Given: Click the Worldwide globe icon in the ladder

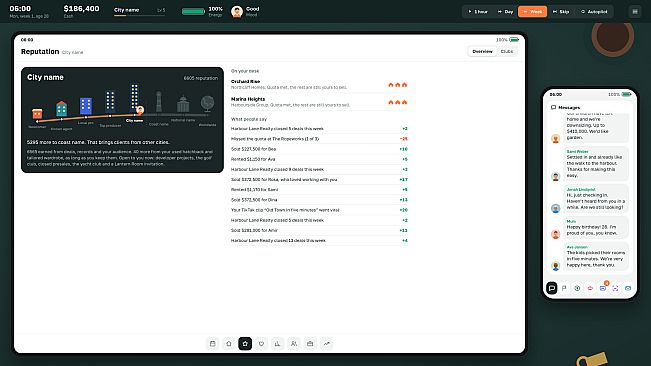Looking at the screenshot, I should 207,104.
